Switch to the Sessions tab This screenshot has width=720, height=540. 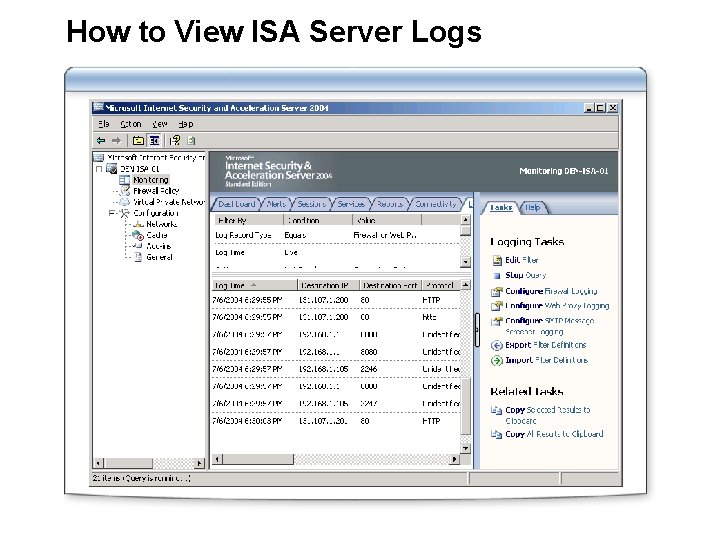(311, 204)
